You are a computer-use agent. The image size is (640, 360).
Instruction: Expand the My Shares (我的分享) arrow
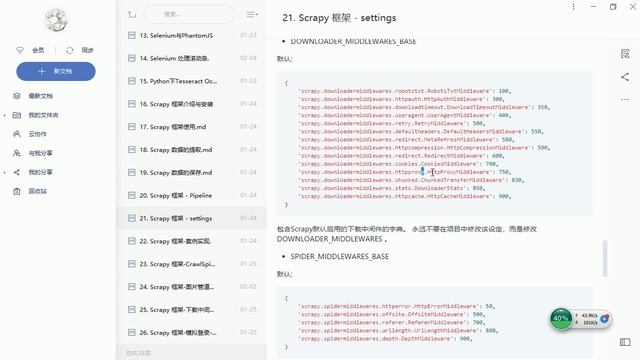tap(4, 172)
